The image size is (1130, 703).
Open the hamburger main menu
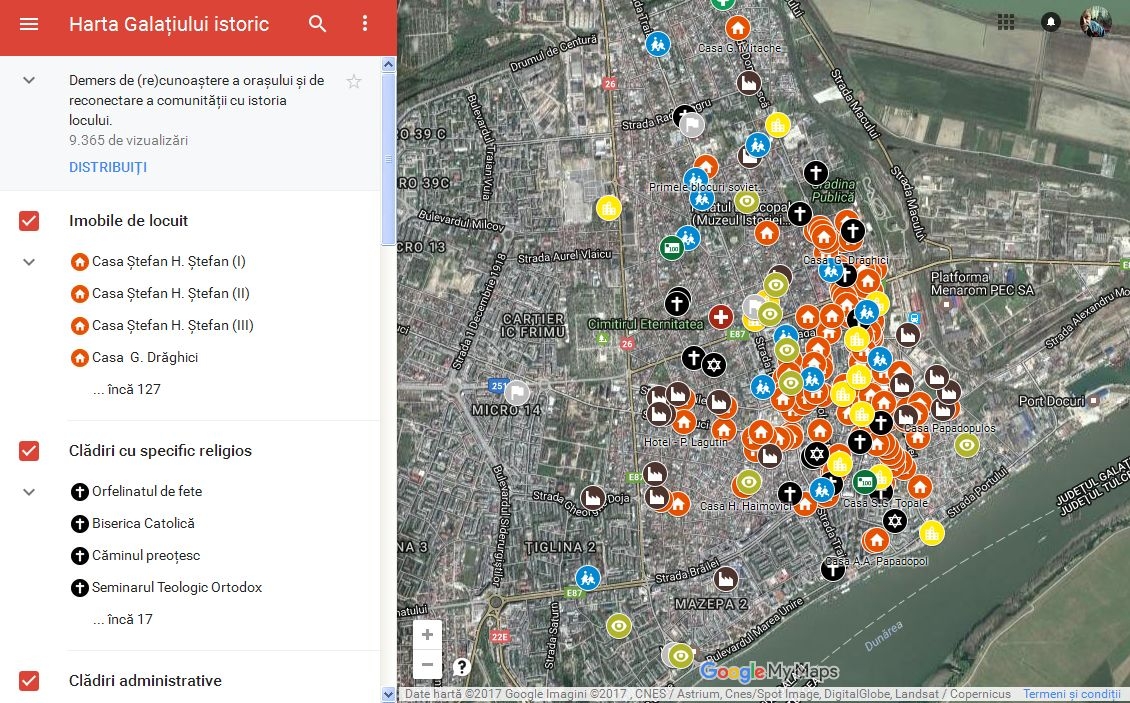point(29,24)
